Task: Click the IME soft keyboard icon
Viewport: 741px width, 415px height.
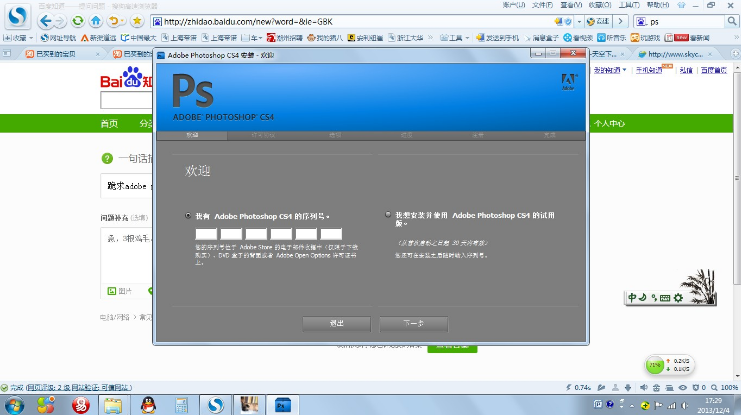Action: pos(665,298)
